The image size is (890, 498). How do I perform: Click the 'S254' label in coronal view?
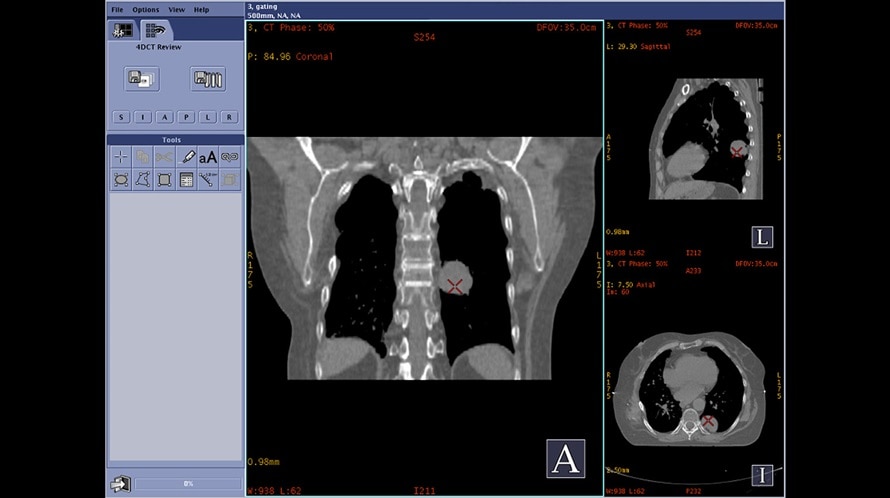(424, 37)
